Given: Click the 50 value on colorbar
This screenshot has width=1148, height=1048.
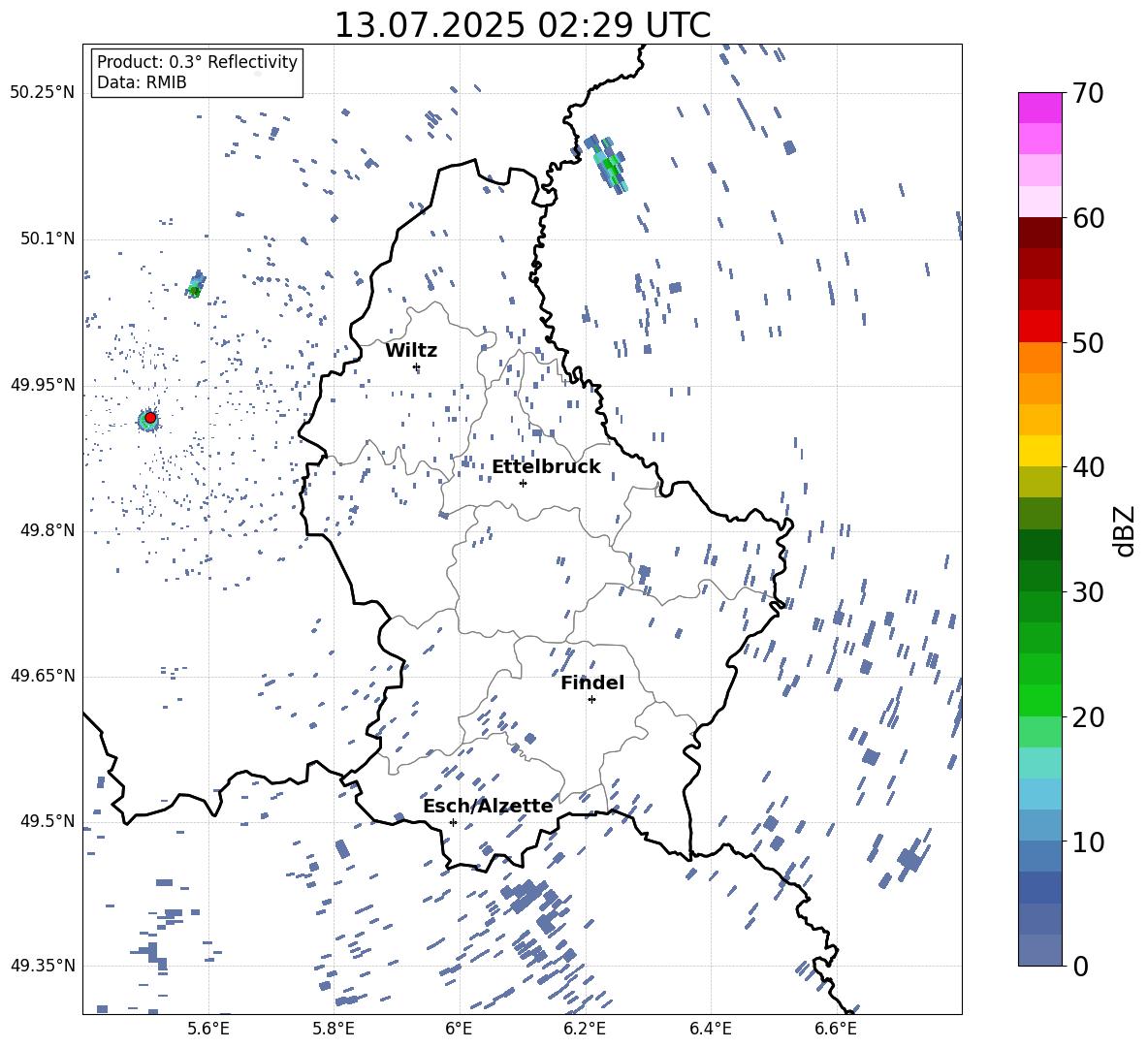Looking at the screenshot, I should click(1088, 342).
